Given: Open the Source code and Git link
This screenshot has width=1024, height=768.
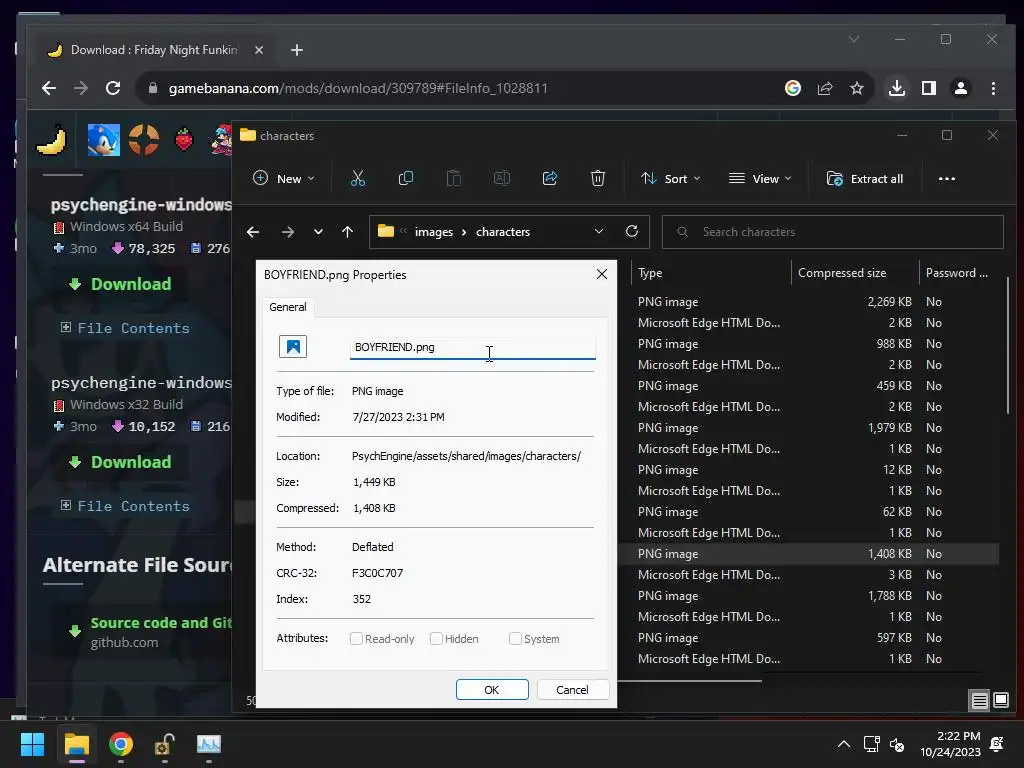Looking at the screenshot, I should pyautogui.click(x=161, y=623).
